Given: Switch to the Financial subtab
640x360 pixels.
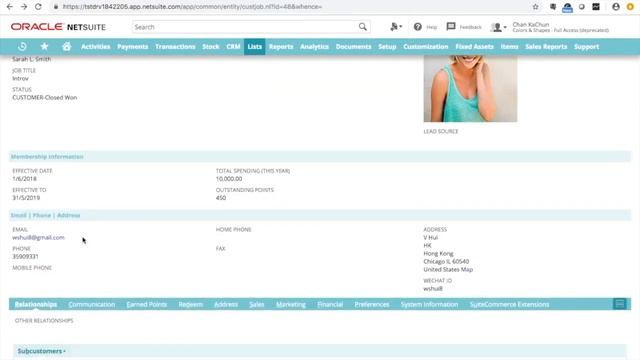Looking at the screenshot, I should pos(330,304).
